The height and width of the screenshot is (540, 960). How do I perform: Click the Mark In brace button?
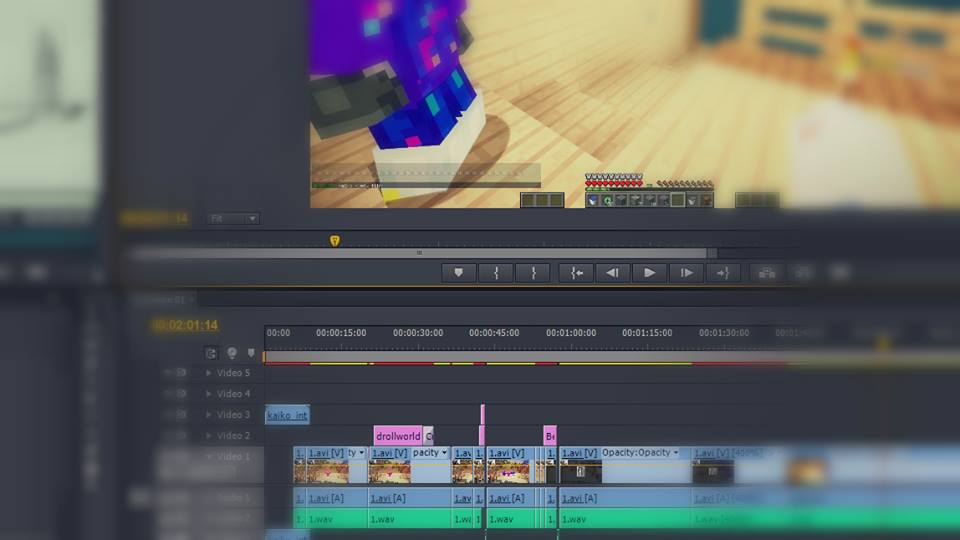point(496,273)
